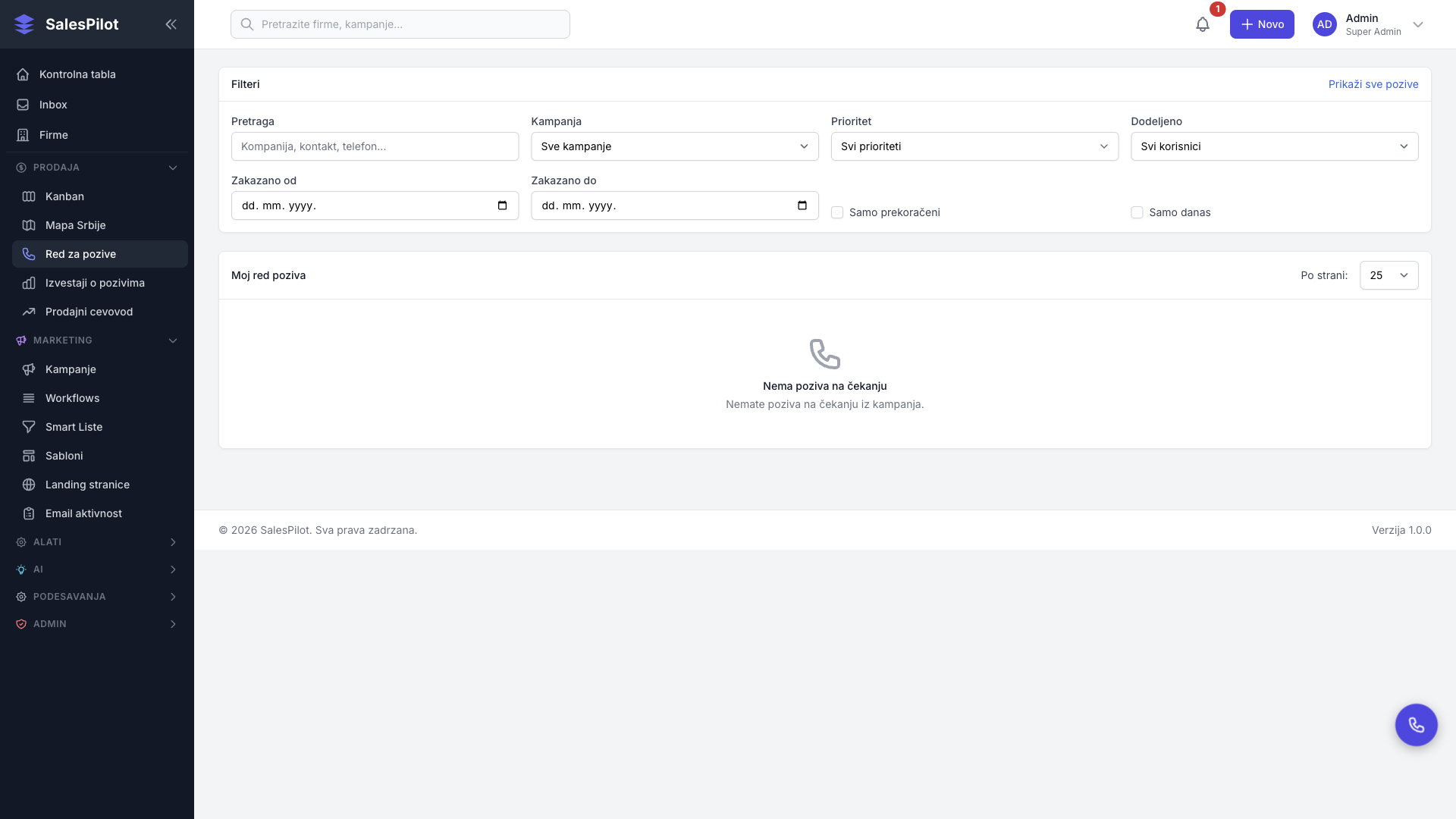Click the Pretraga filter input field
Screen dimensions: 1456x819
click(375, 146)
